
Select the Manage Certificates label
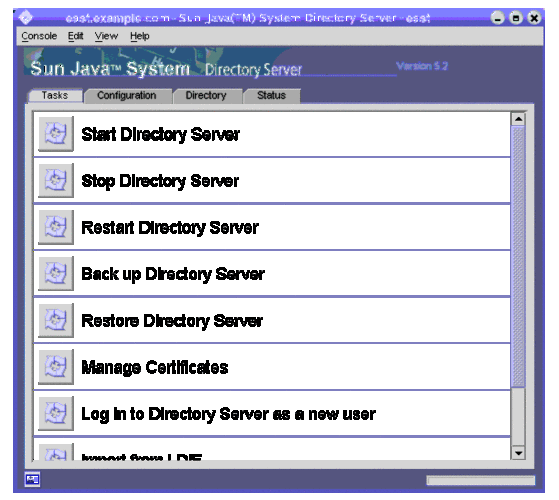coord(155,367)
